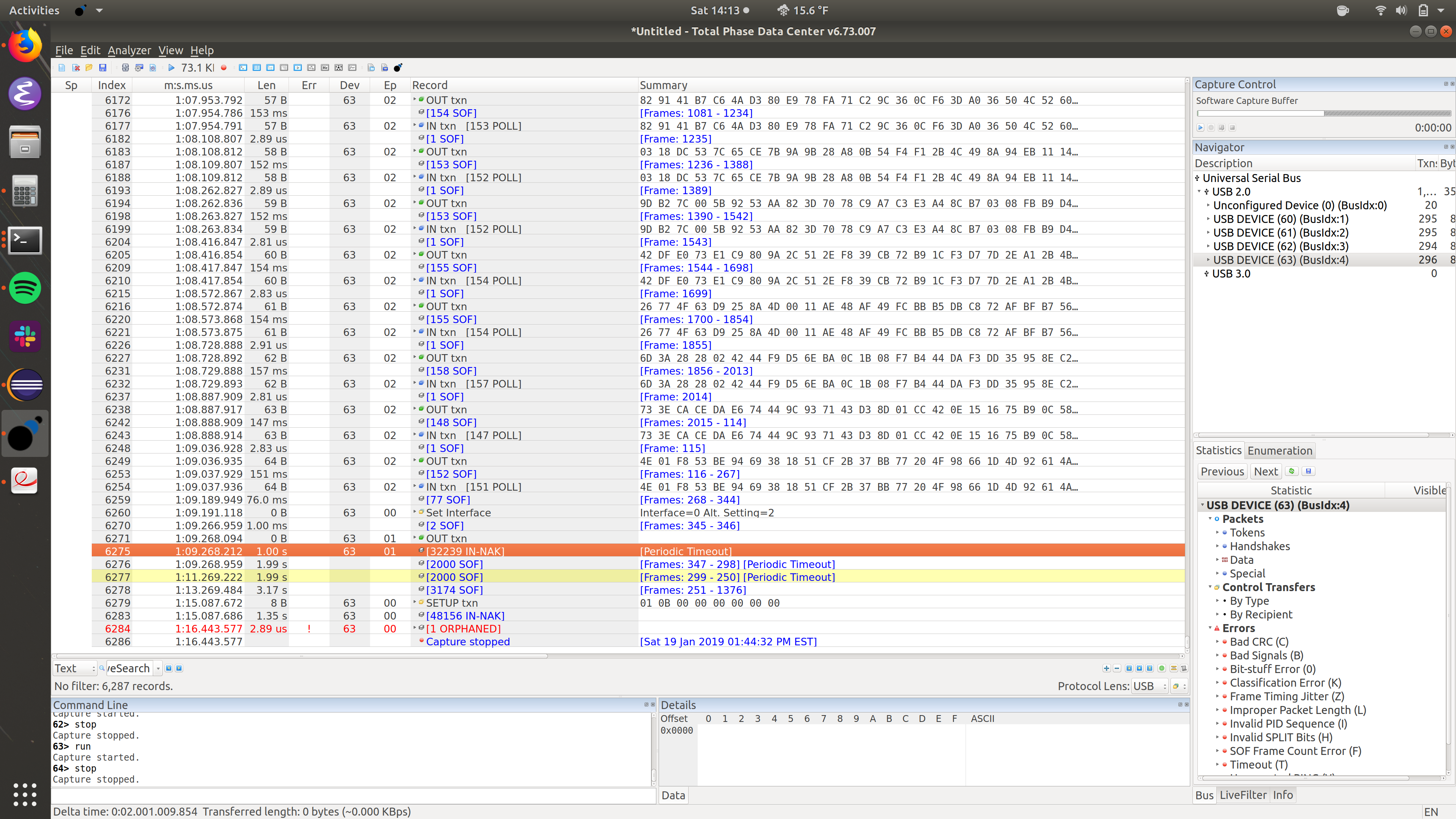
Task: Open the Analyzer menu
Action: point(129,50)
